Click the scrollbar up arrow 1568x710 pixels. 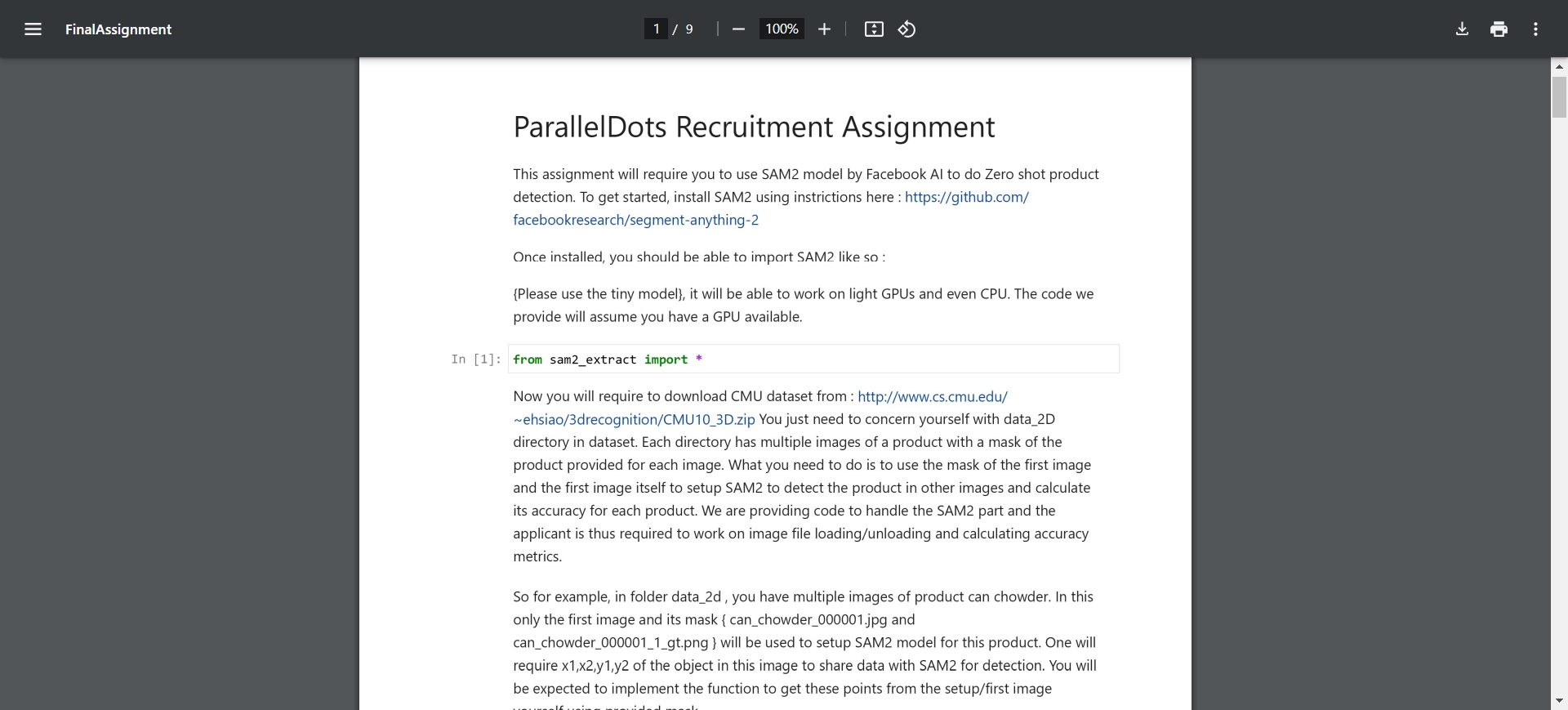[x=1559, y=66]
